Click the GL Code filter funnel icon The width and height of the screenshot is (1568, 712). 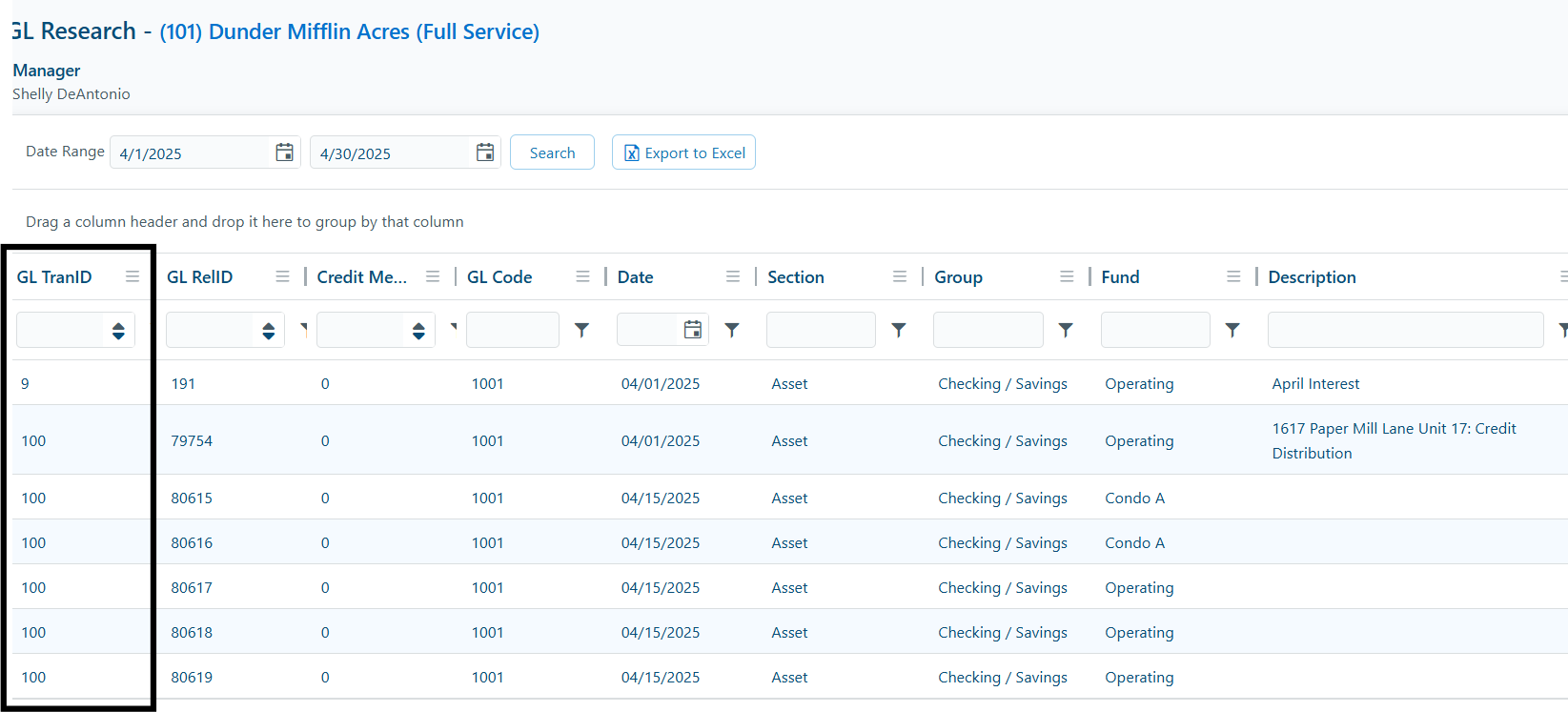coord(581,330)
